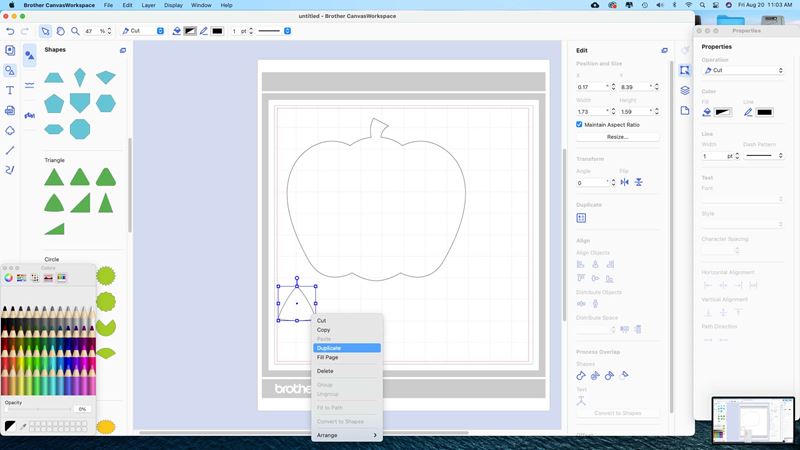Viewport: 800px width, 450px height.
Task: Open the Operation dropdown in Properties panel
Action: 742,71
